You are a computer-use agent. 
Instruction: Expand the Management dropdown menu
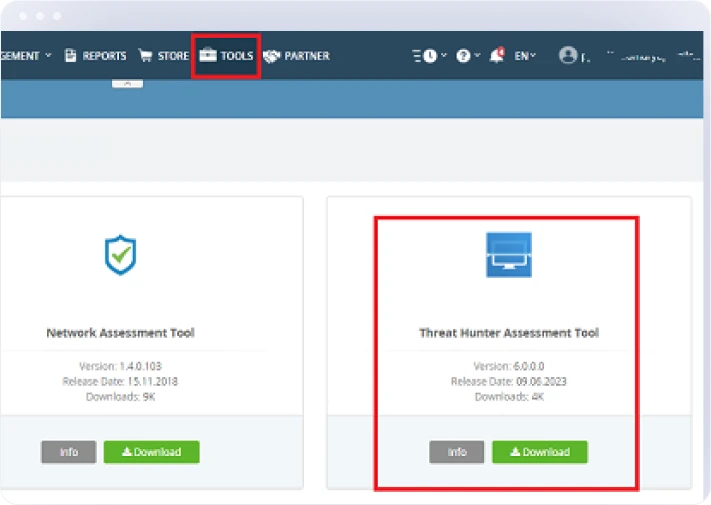click(x=26, y=56)
